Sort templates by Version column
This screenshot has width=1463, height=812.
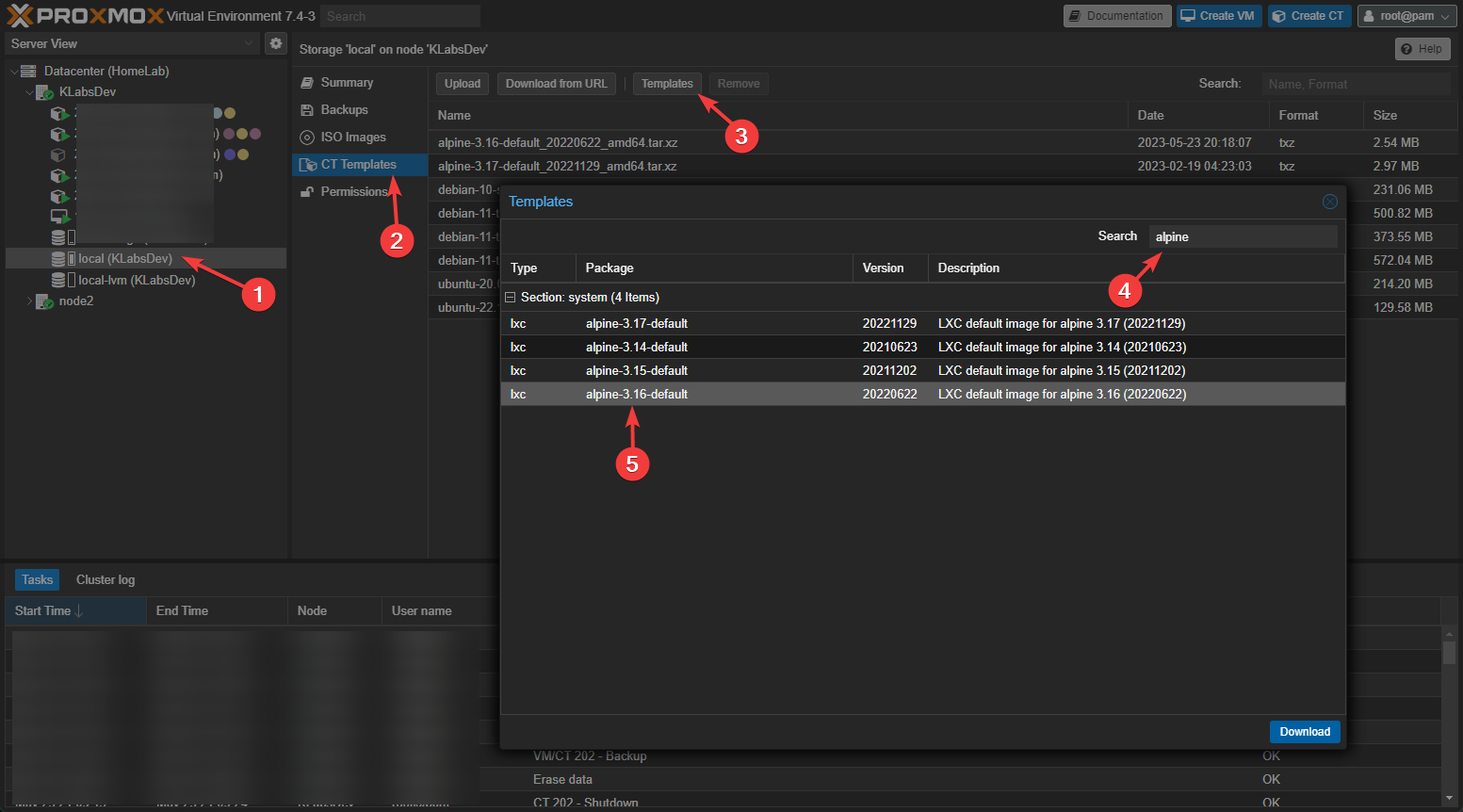pos(890,268)
